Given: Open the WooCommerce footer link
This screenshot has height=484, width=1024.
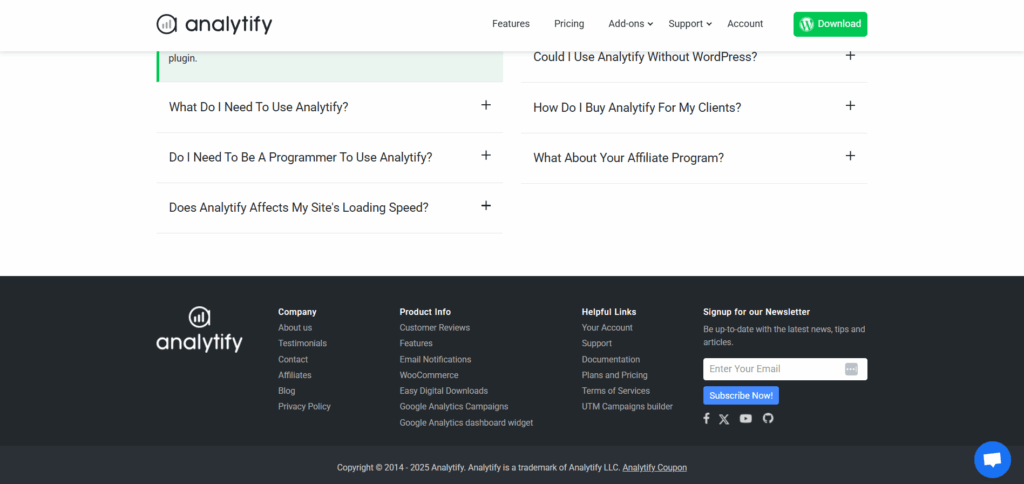Looking at the screenshot, I should (x=429, y=376).
